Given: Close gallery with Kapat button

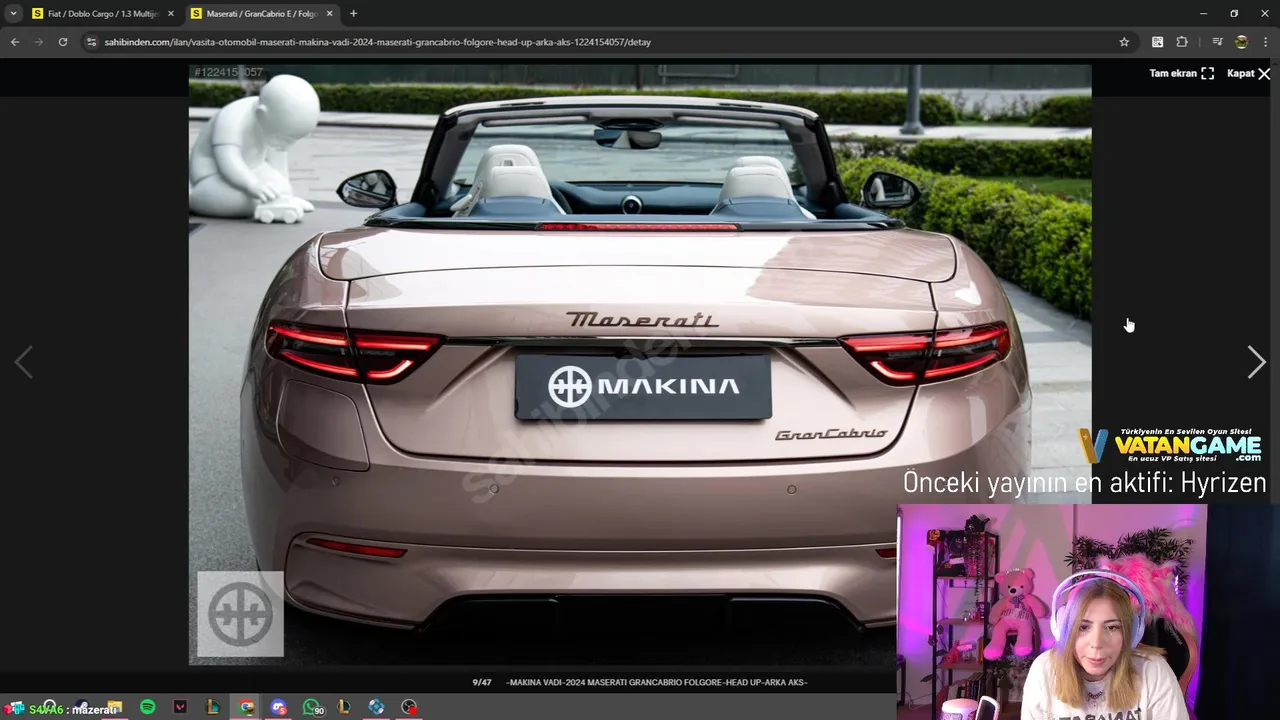Looking at the screenshot, I should pyautogui.click(x=1249, y=73).
